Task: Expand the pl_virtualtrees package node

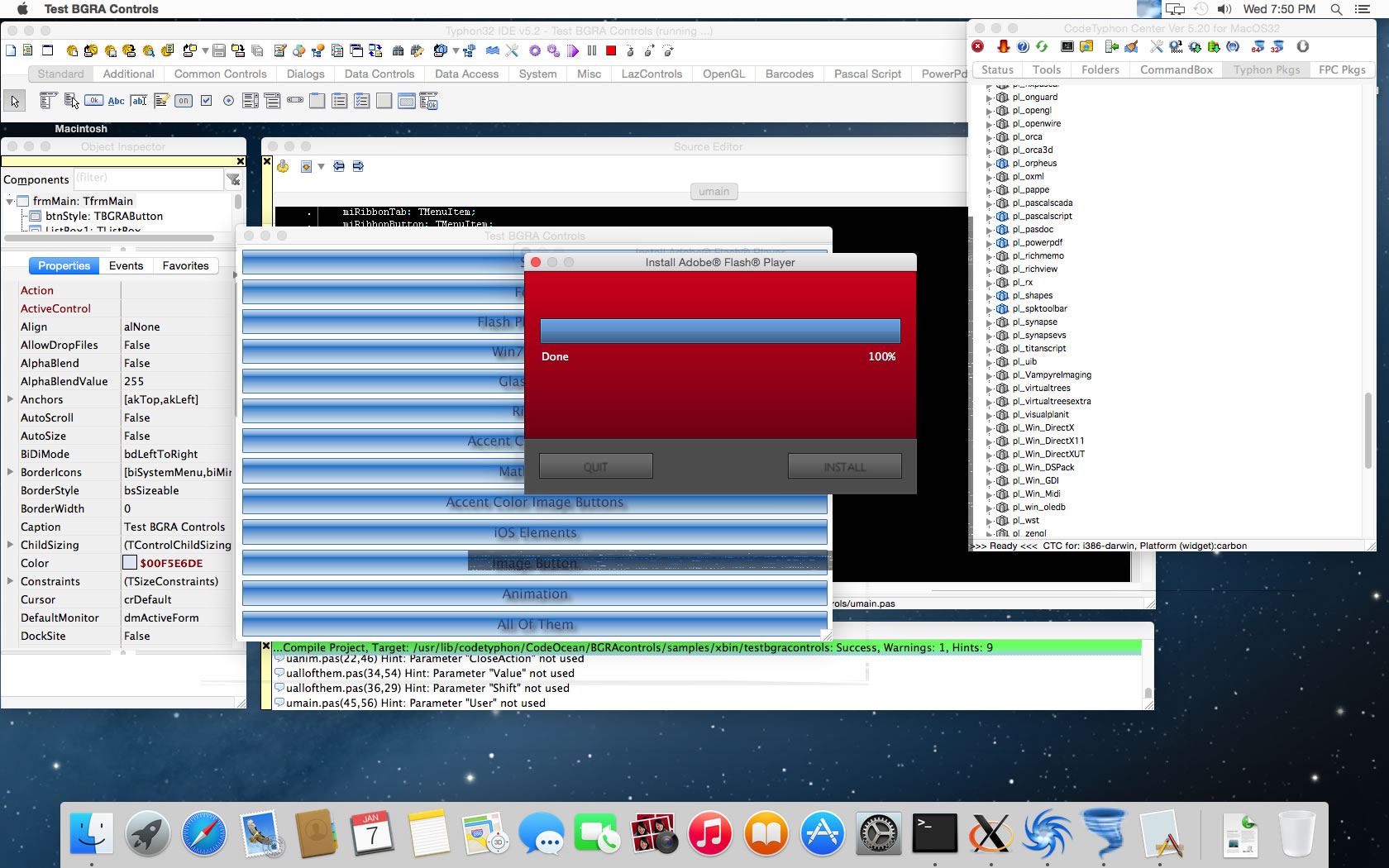Action: click(x=989, y=389)
